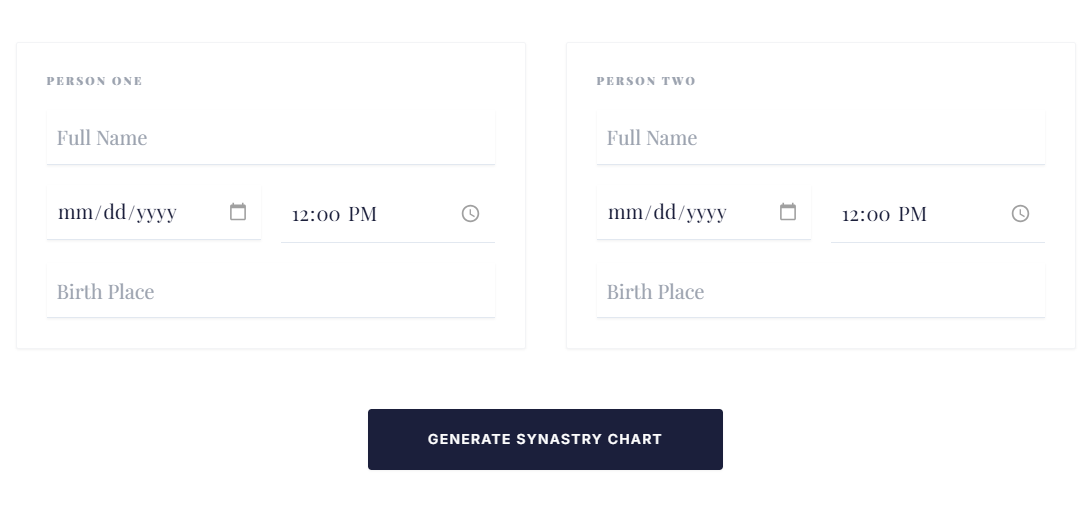Click Person One's Birth Place field
The width and height of the screenshot is (1092, 515).
[270, 292]
